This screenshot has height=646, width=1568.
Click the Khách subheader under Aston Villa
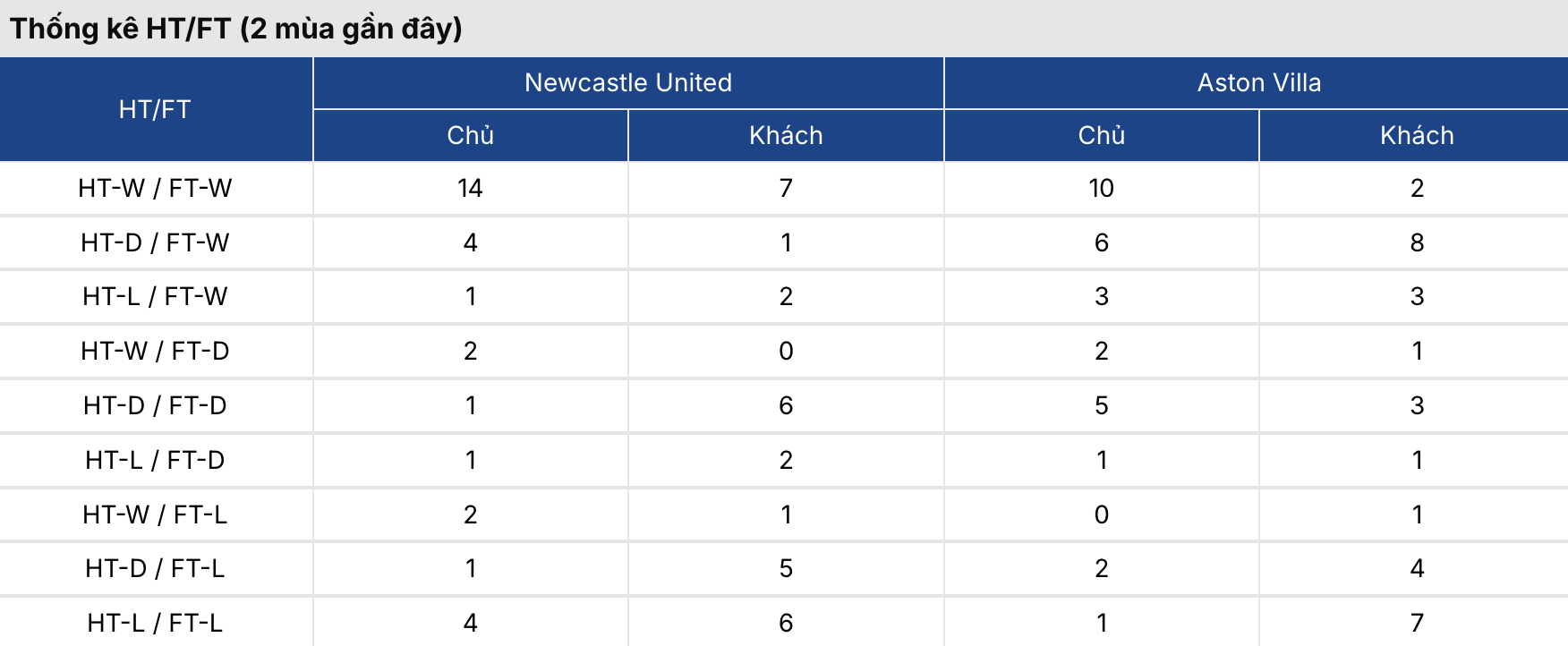point(1417,136)
